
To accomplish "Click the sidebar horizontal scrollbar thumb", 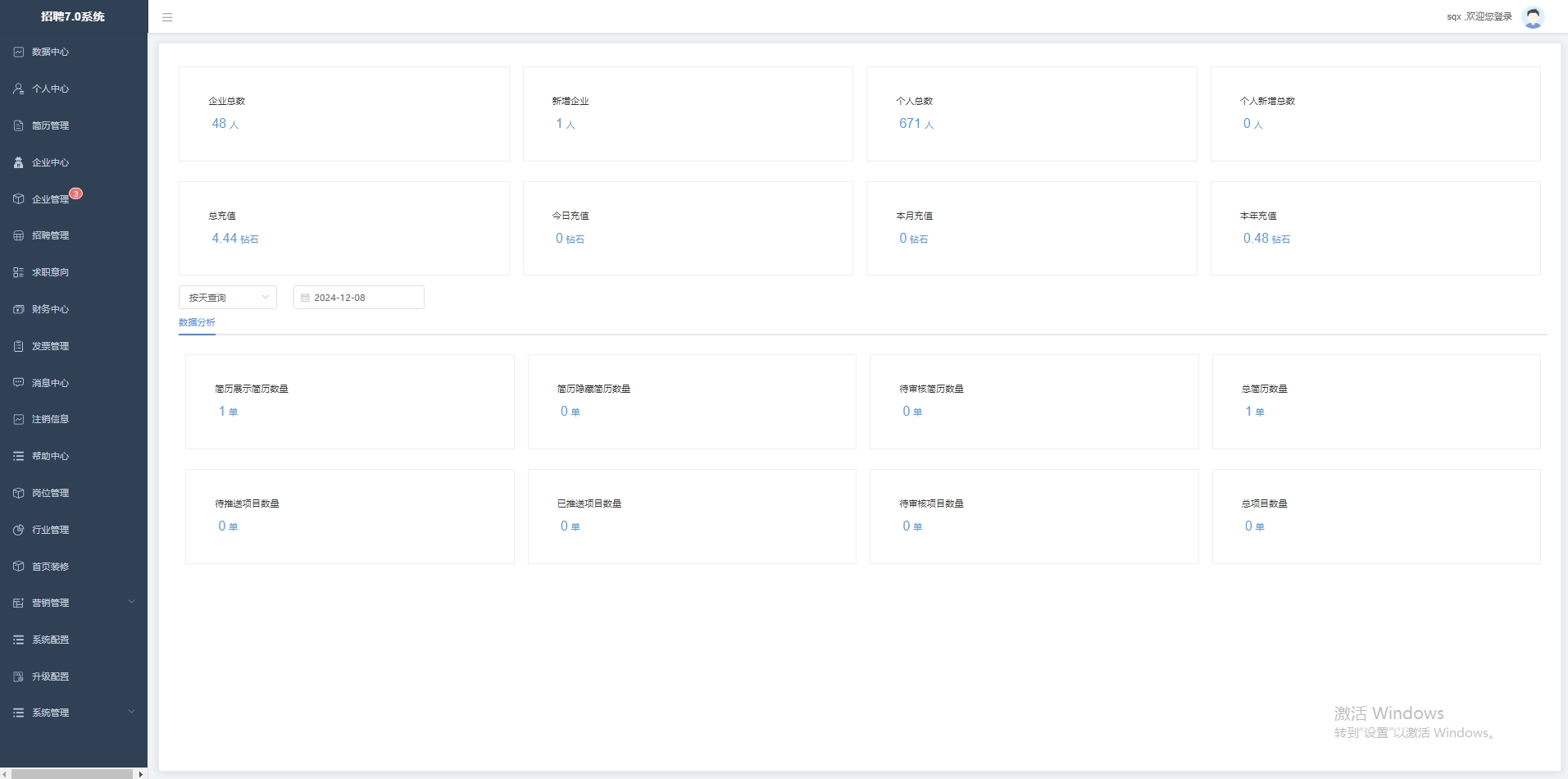I will [x=72, y=774].
